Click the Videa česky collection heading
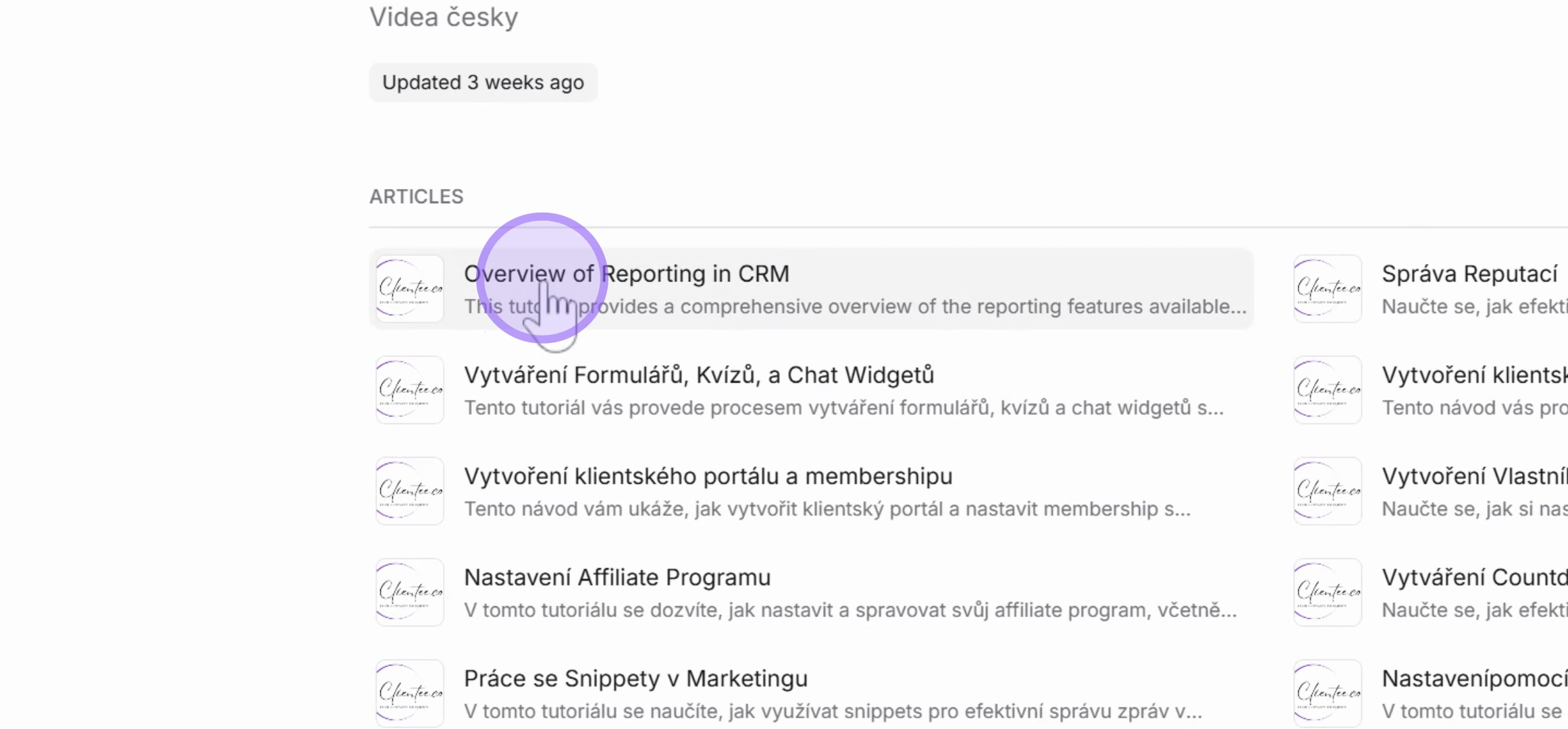The height and width of the screenshot is (729, 1568). click(x=444, y=17)
